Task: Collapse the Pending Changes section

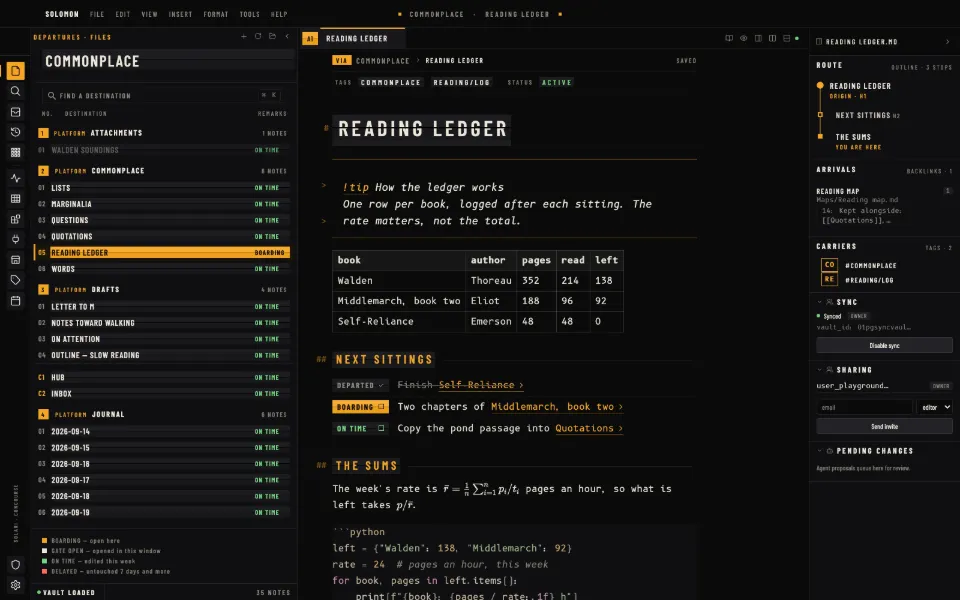Action: pos(819,451)
